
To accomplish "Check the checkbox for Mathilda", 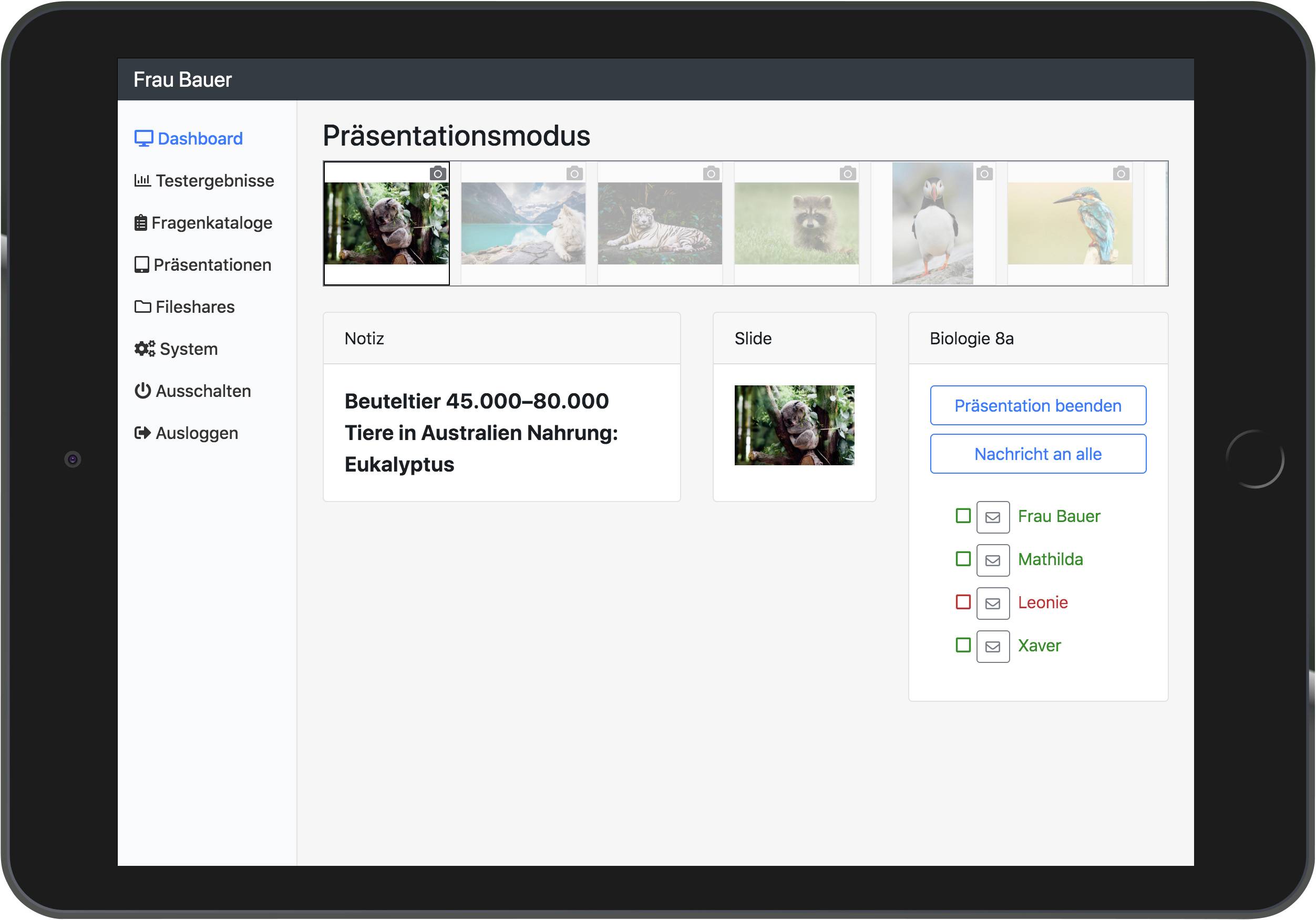I will coord(963,558).
